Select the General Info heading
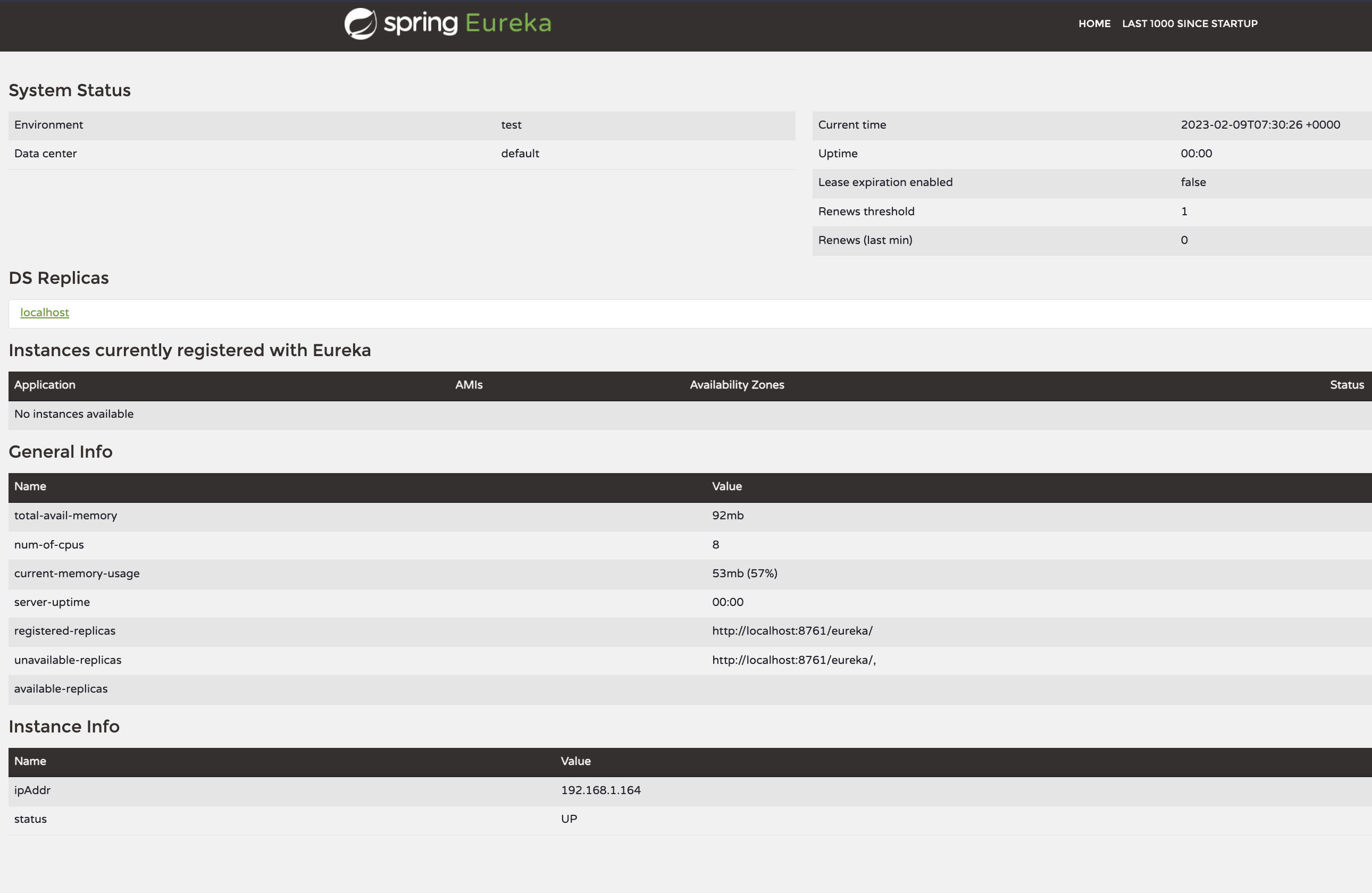The height and width of the screenshot is (893, 1372). pos(61,452)
